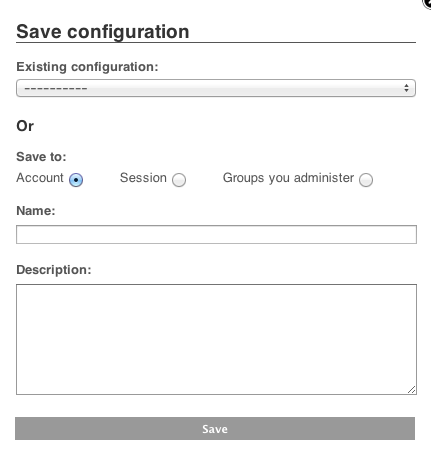
Task: Click the "Or" separator heading
Action: point(25,126)
